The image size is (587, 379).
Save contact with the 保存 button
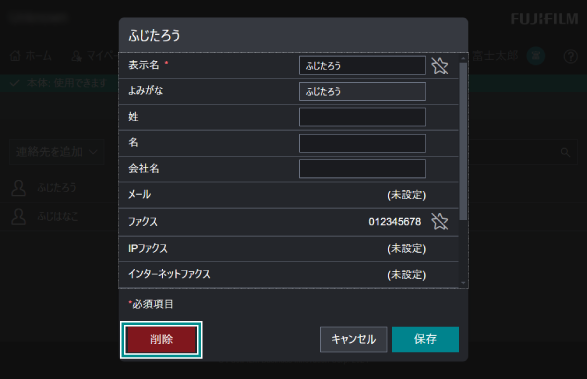[425, 339]
